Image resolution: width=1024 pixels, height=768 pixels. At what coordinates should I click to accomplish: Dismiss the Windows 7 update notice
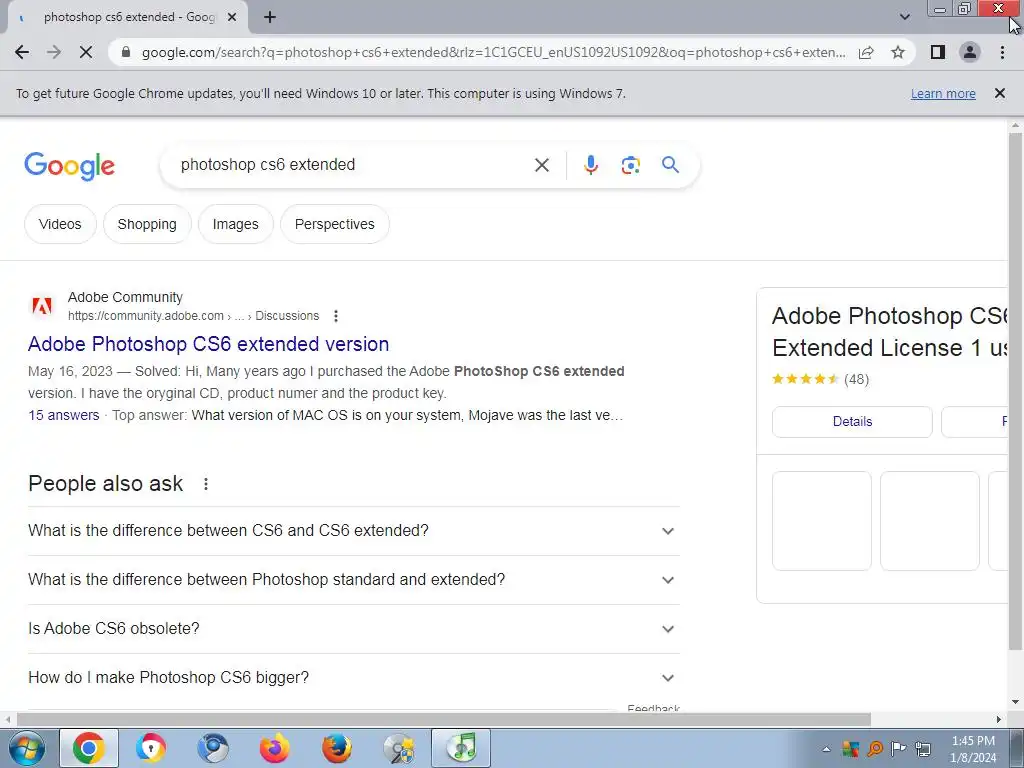(x=999, y=93)
